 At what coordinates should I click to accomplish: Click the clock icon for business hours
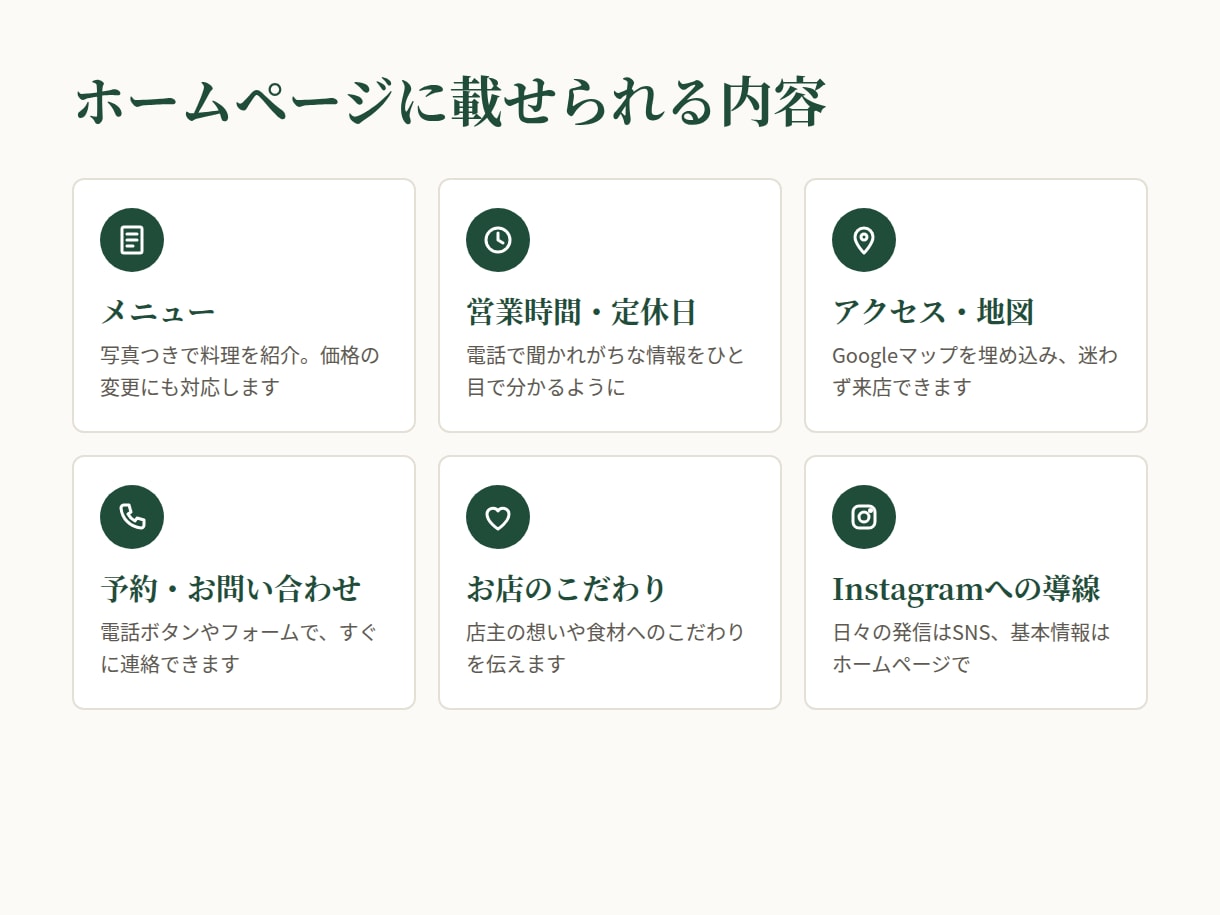click(498, 240)
